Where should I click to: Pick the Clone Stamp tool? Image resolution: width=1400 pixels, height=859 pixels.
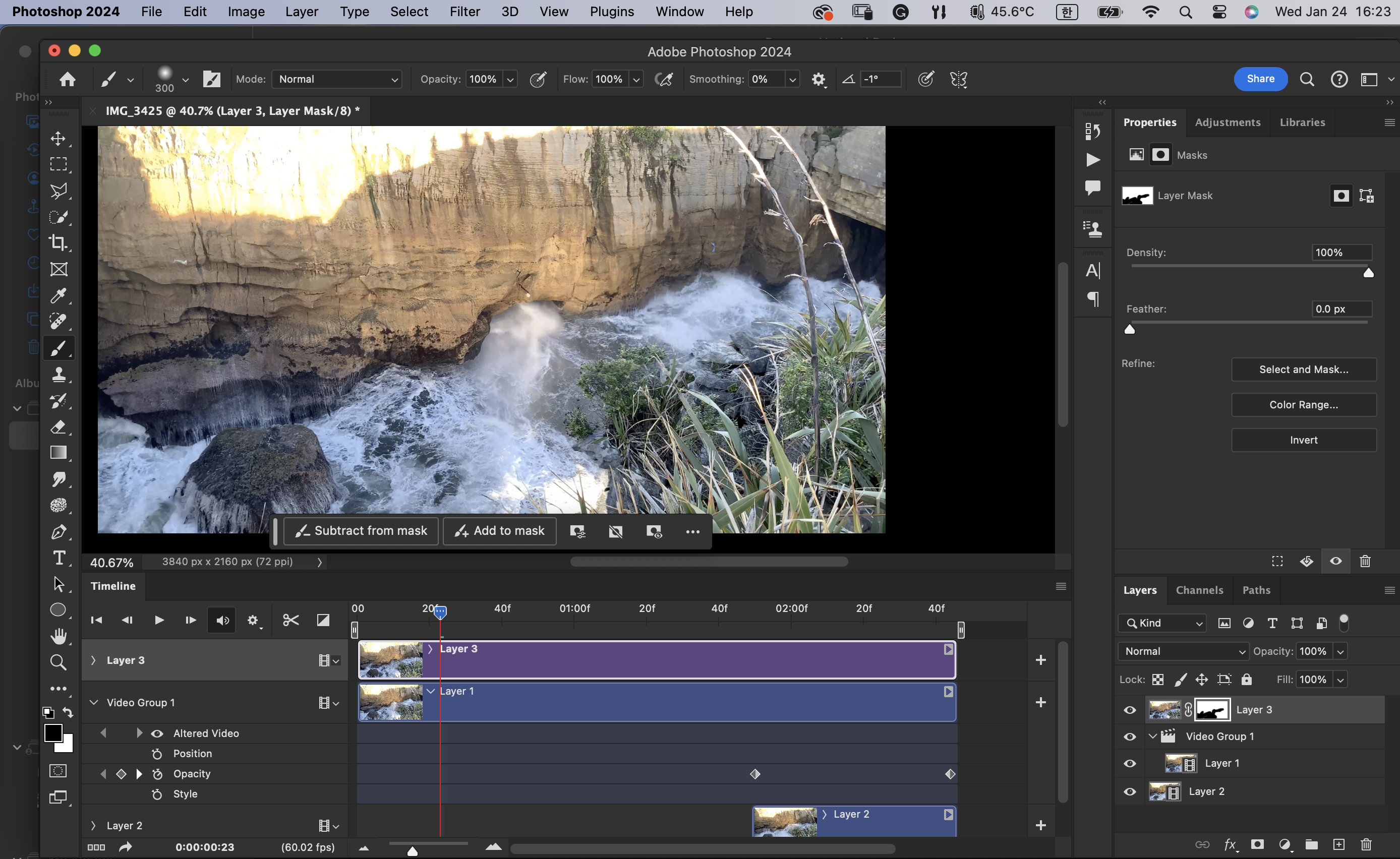(x=59, y=375)
